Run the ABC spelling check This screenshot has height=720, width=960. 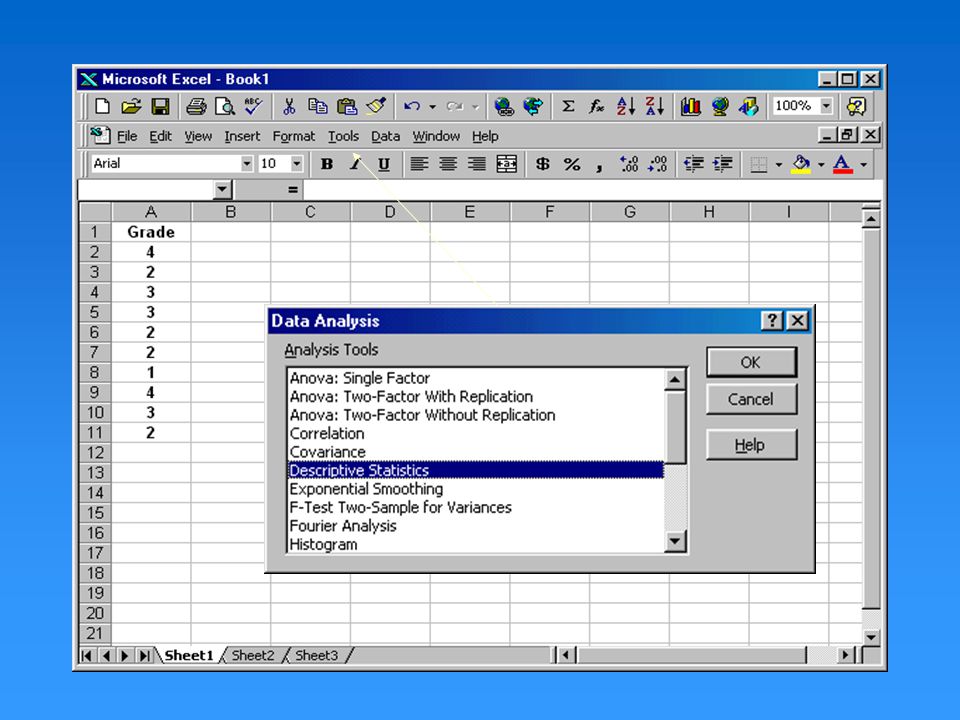pos(253,106)
